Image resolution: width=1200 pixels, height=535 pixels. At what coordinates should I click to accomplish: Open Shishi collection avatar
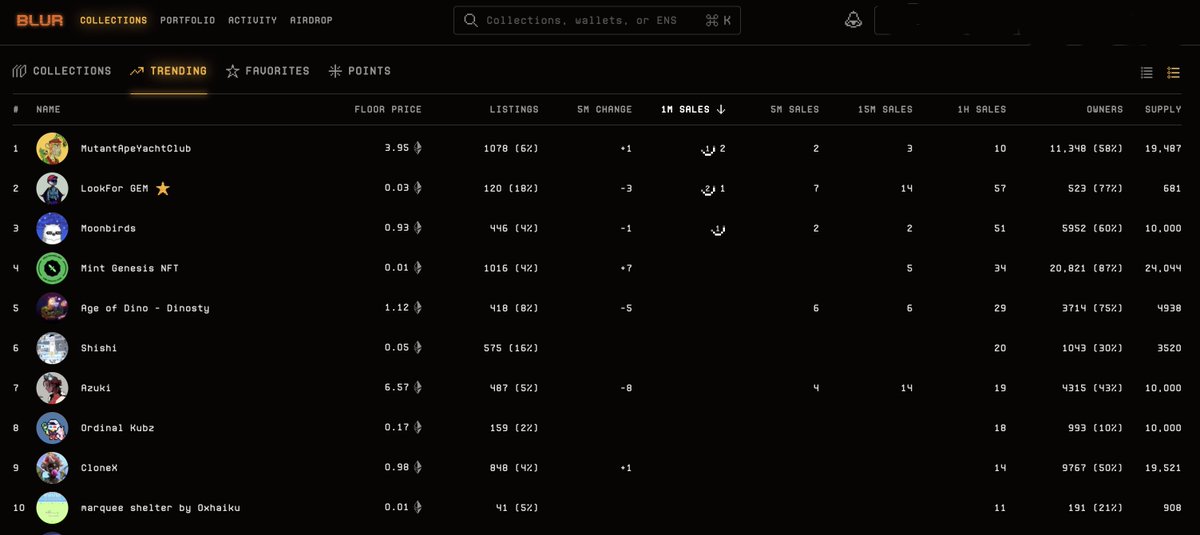[52, 348]
